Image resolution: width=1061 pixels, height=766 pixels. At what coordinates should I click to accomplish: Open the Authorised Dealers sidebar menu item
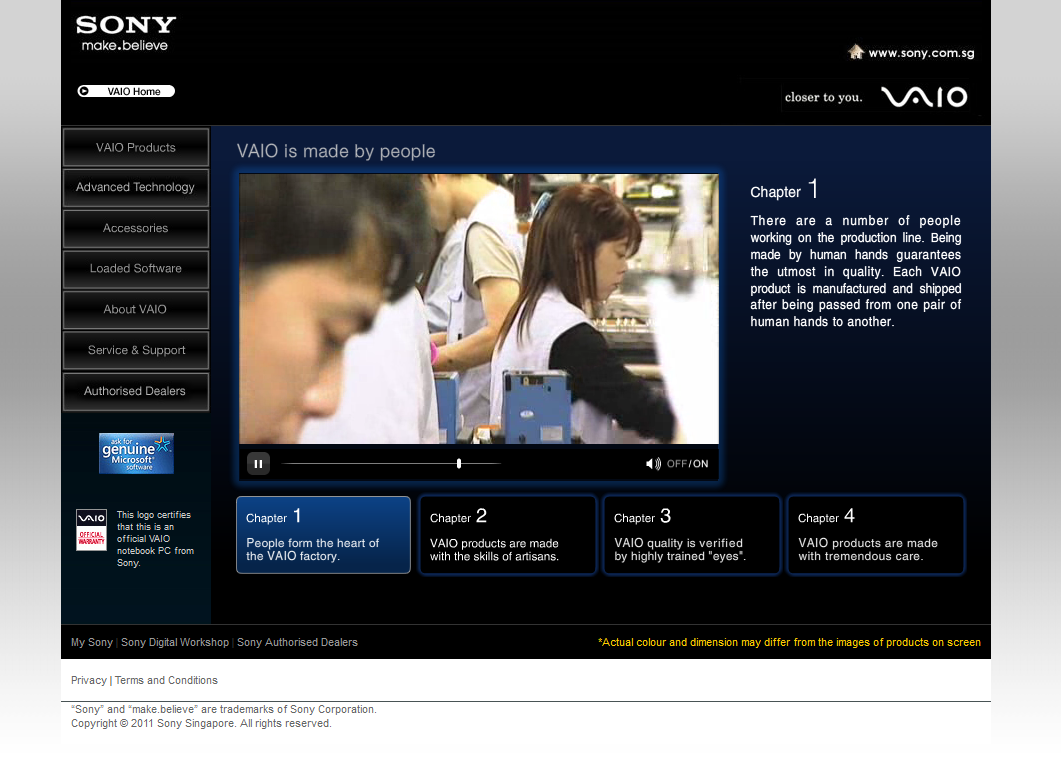pyautogui.click(x=135, y=391)
